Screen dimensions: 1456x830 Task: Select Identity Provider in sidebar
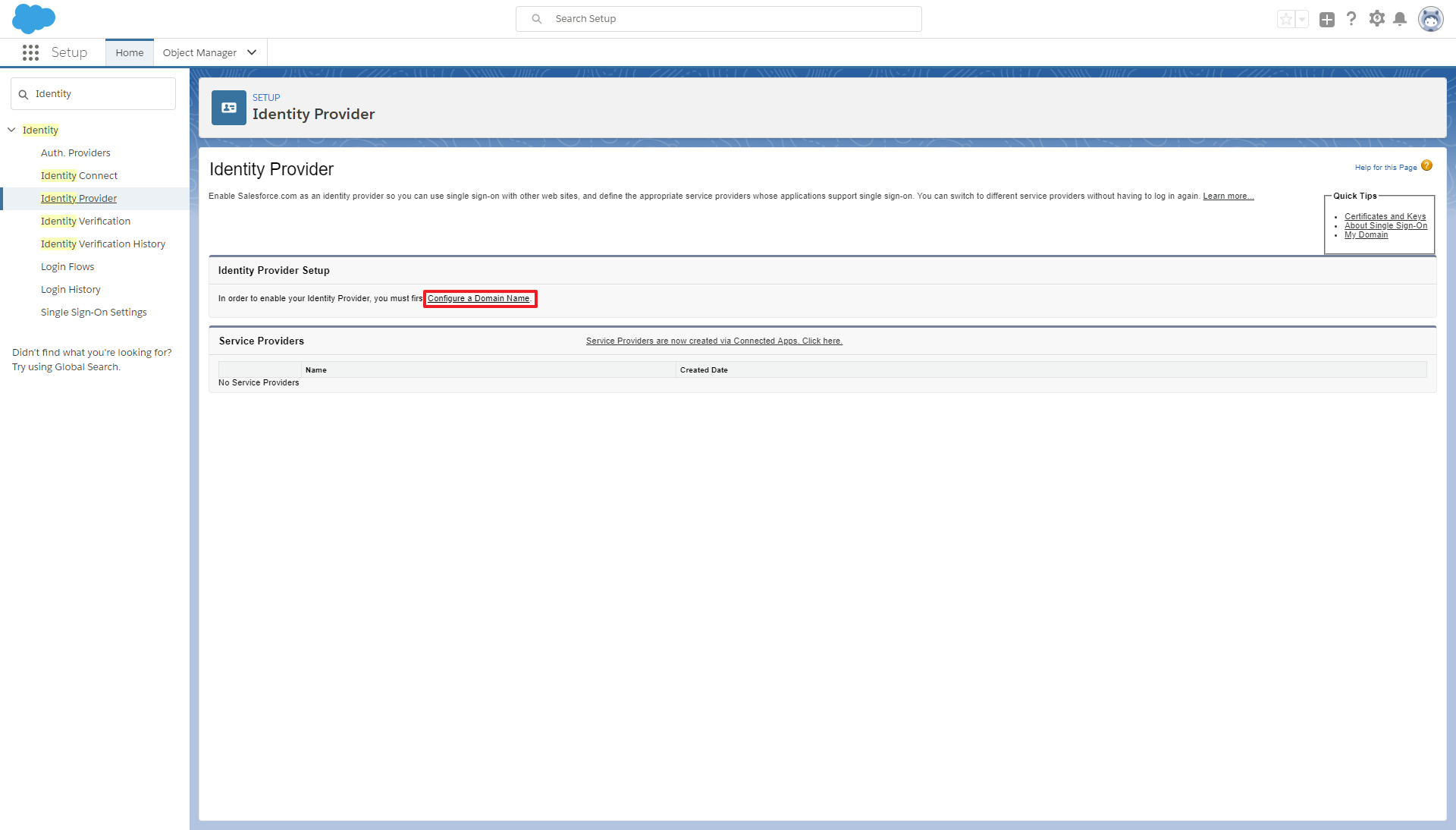79,198
